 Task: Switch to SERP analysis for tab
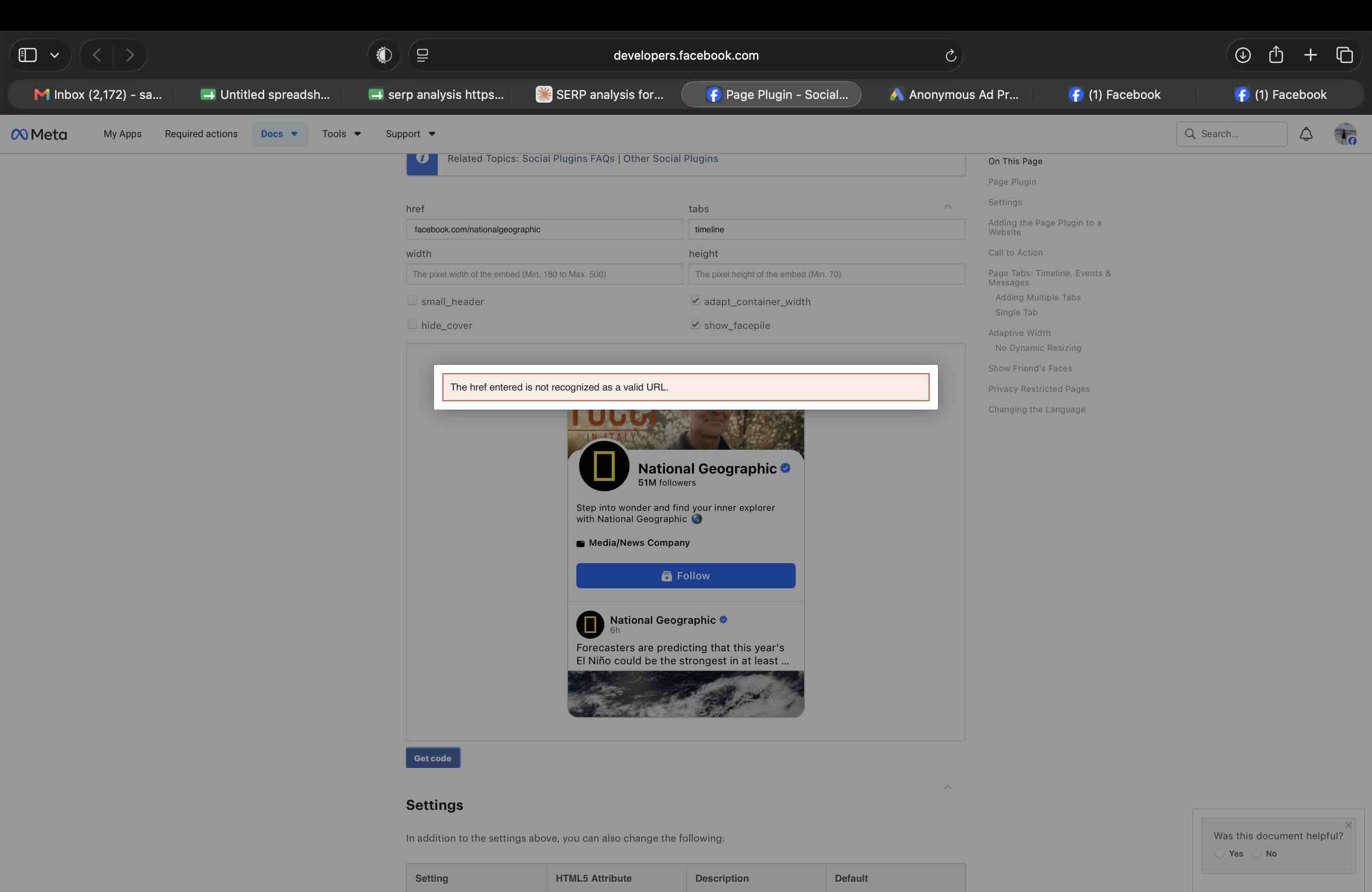click(600, 95)
